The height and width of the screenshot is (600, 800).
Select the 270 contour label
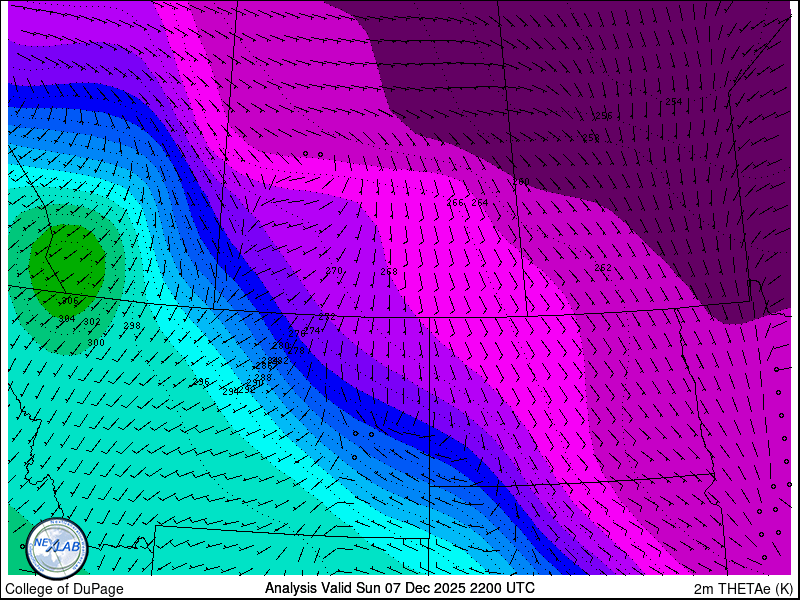[334, 270]
